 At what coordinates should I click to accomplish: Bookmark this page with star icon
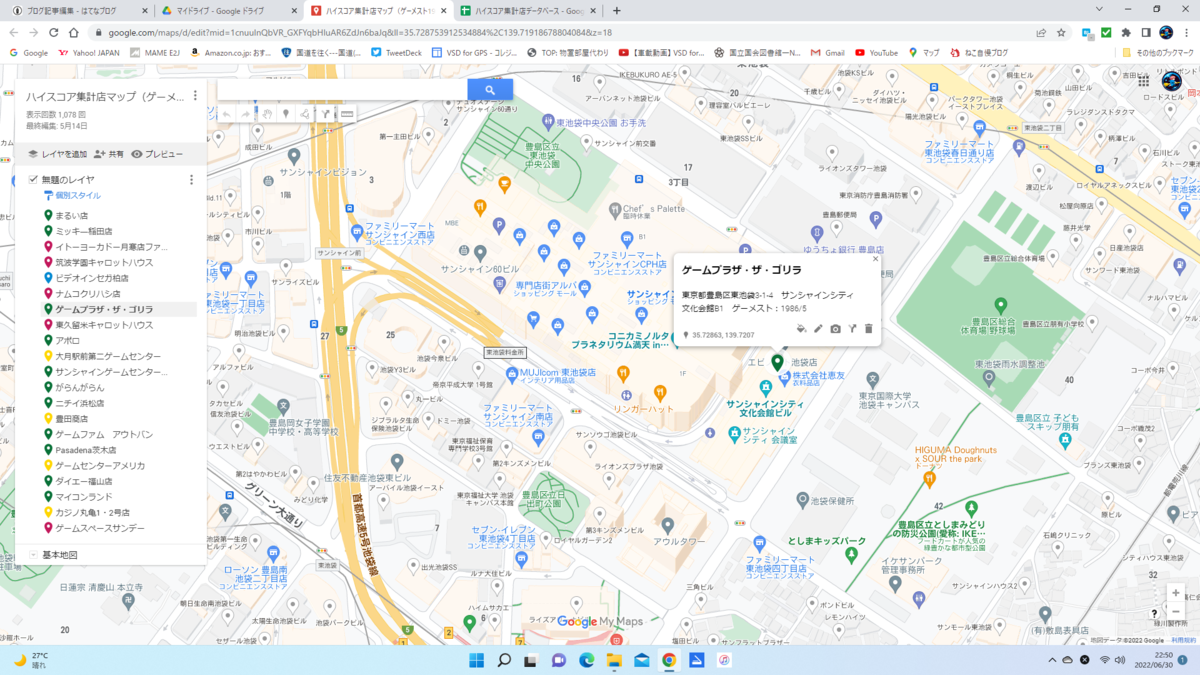[x=1061, y=32]
